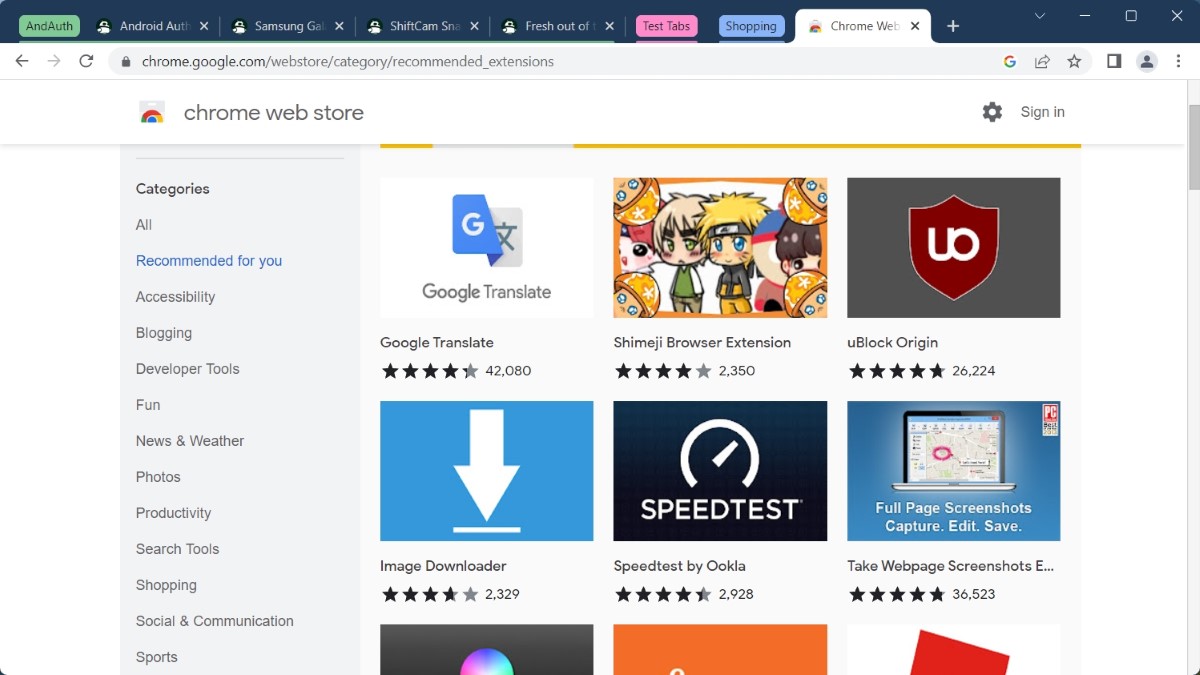The width and height of the screenshot is (1200, 675).
Task: Click the Google icon in address bar
Action: 1010,61
